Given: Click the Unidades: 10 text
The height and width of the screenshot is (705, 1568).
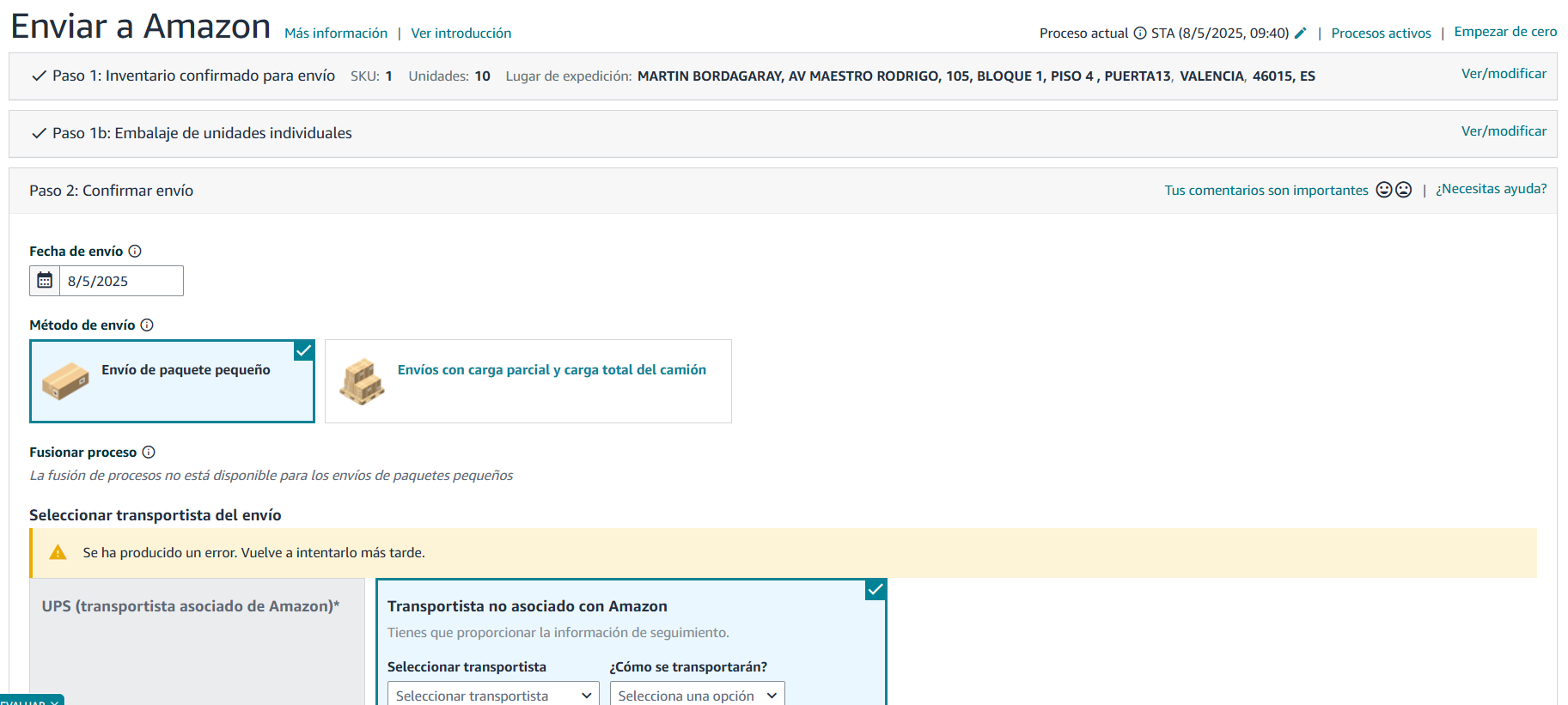Looking at the screenshot, I should tap(449, 76).
